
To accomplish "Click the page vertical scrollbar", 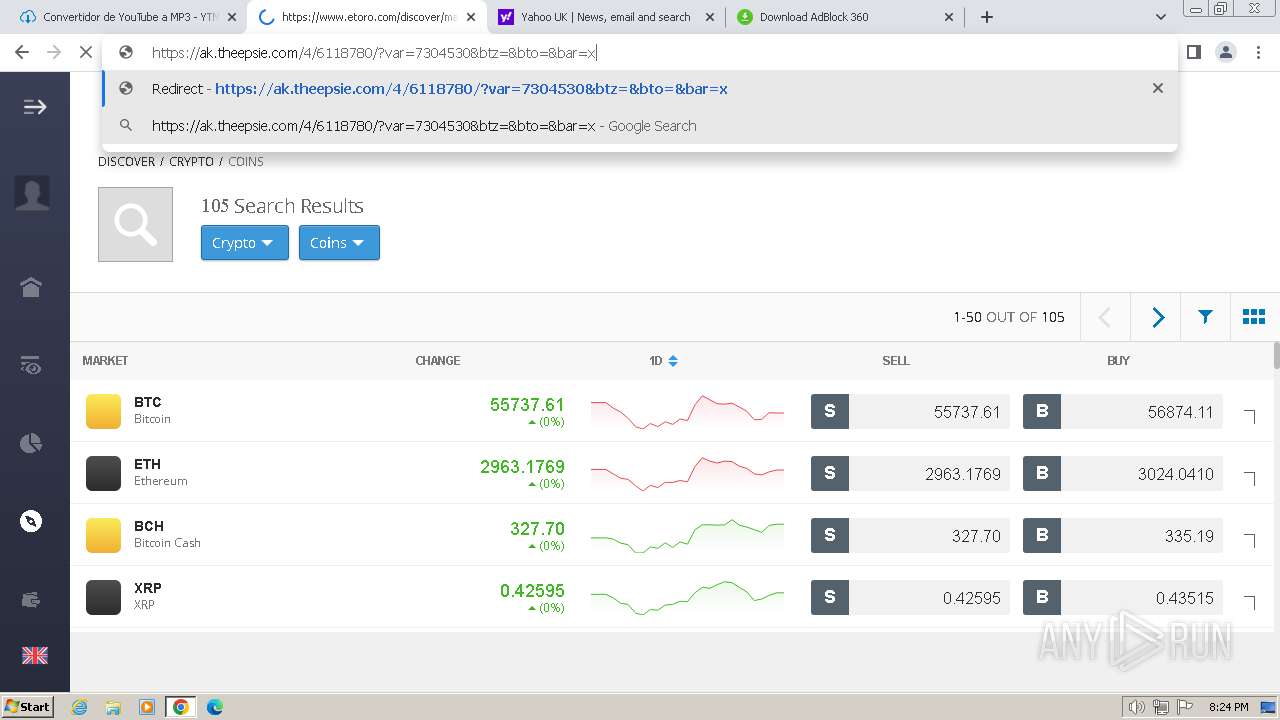I will pos(1275,356).
